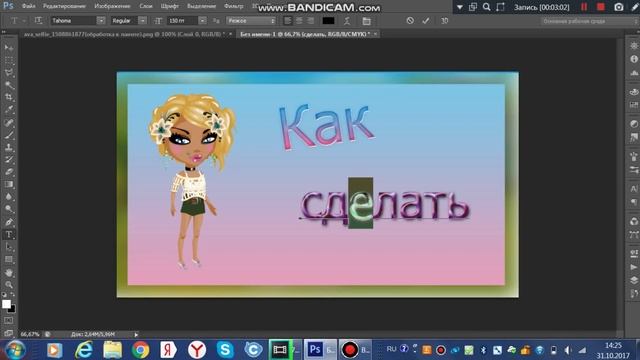Open the font size dropdown
Screen dimensions: 640x360
point(202,20)
